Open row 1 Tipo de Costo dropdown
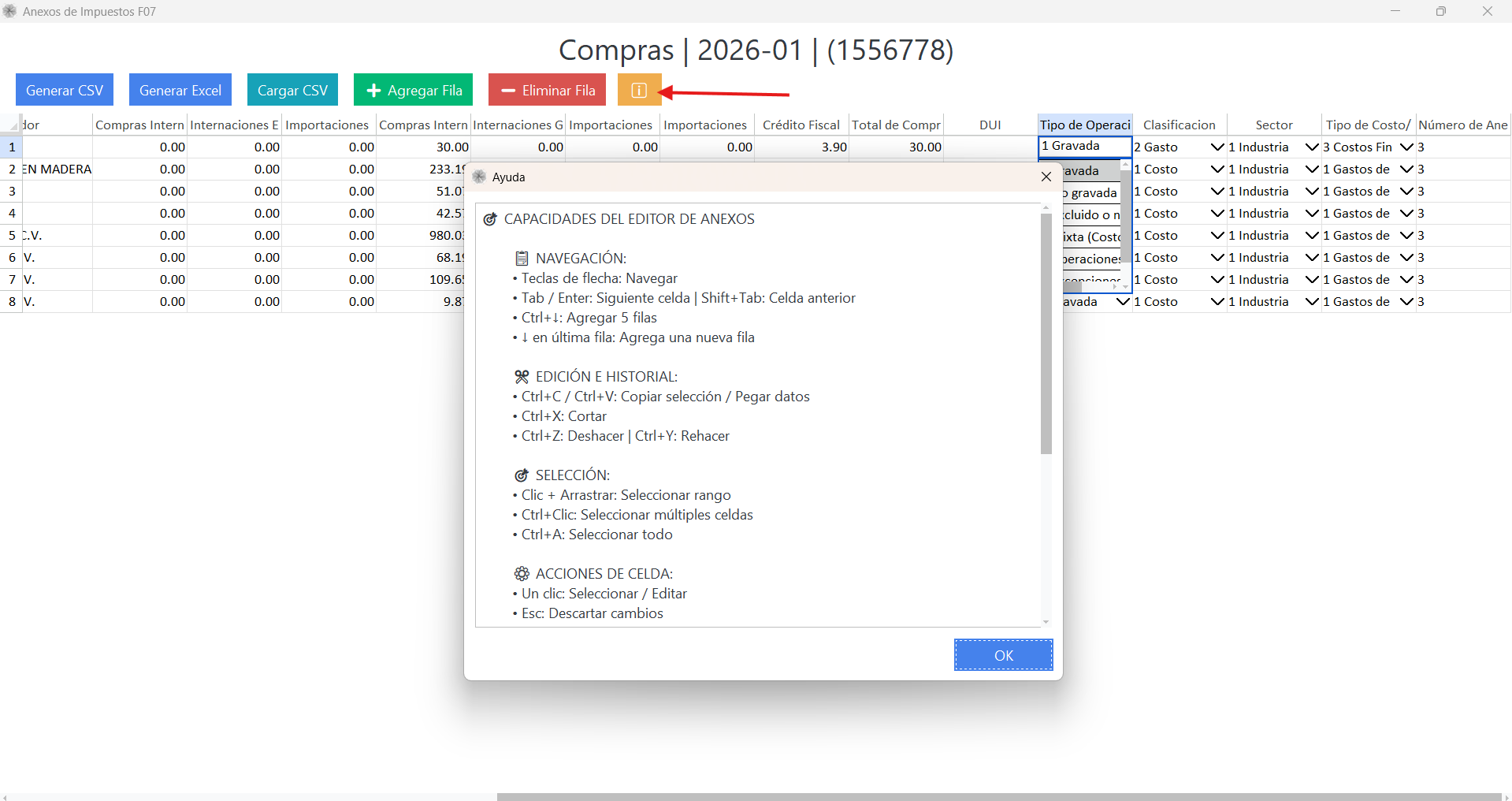The width and height of the screenshot is (1512, 801). tap(1406, 147)
